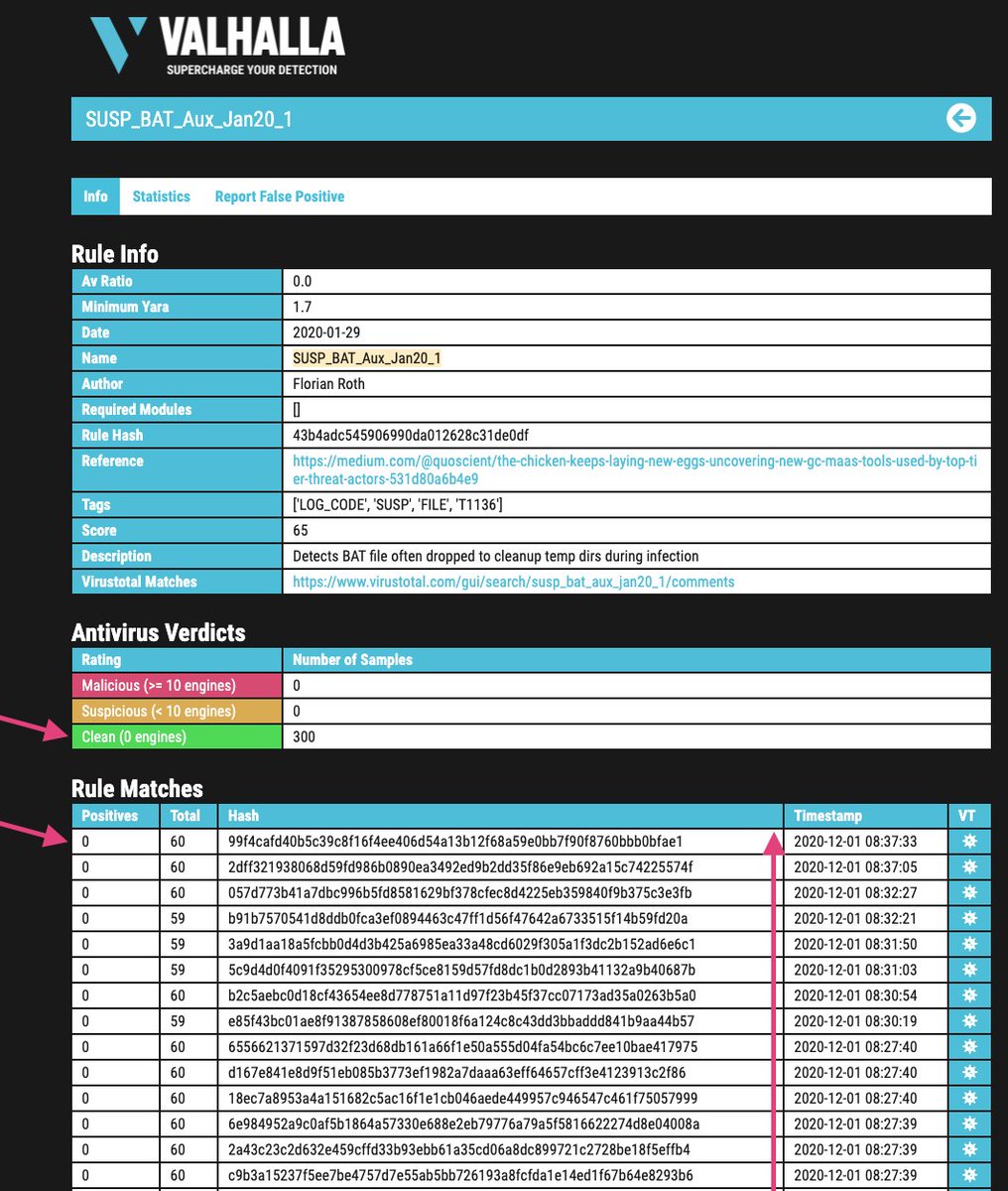Open VT icon for hash starting 5c9d4d0f
The width and height of the screenshot is (1008, 1191).
pos(969,971)
